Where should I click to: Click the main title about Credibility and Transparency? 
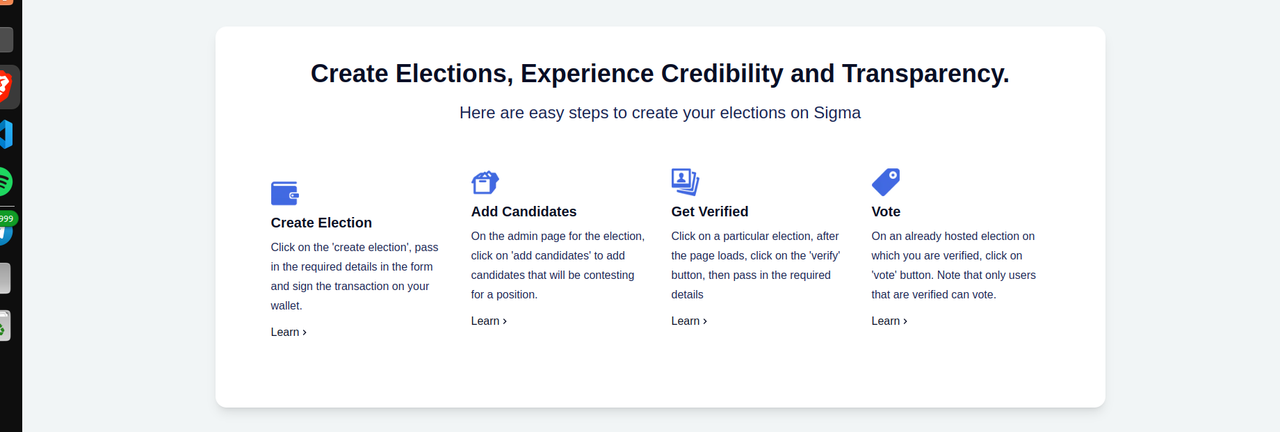coord(660,74)
